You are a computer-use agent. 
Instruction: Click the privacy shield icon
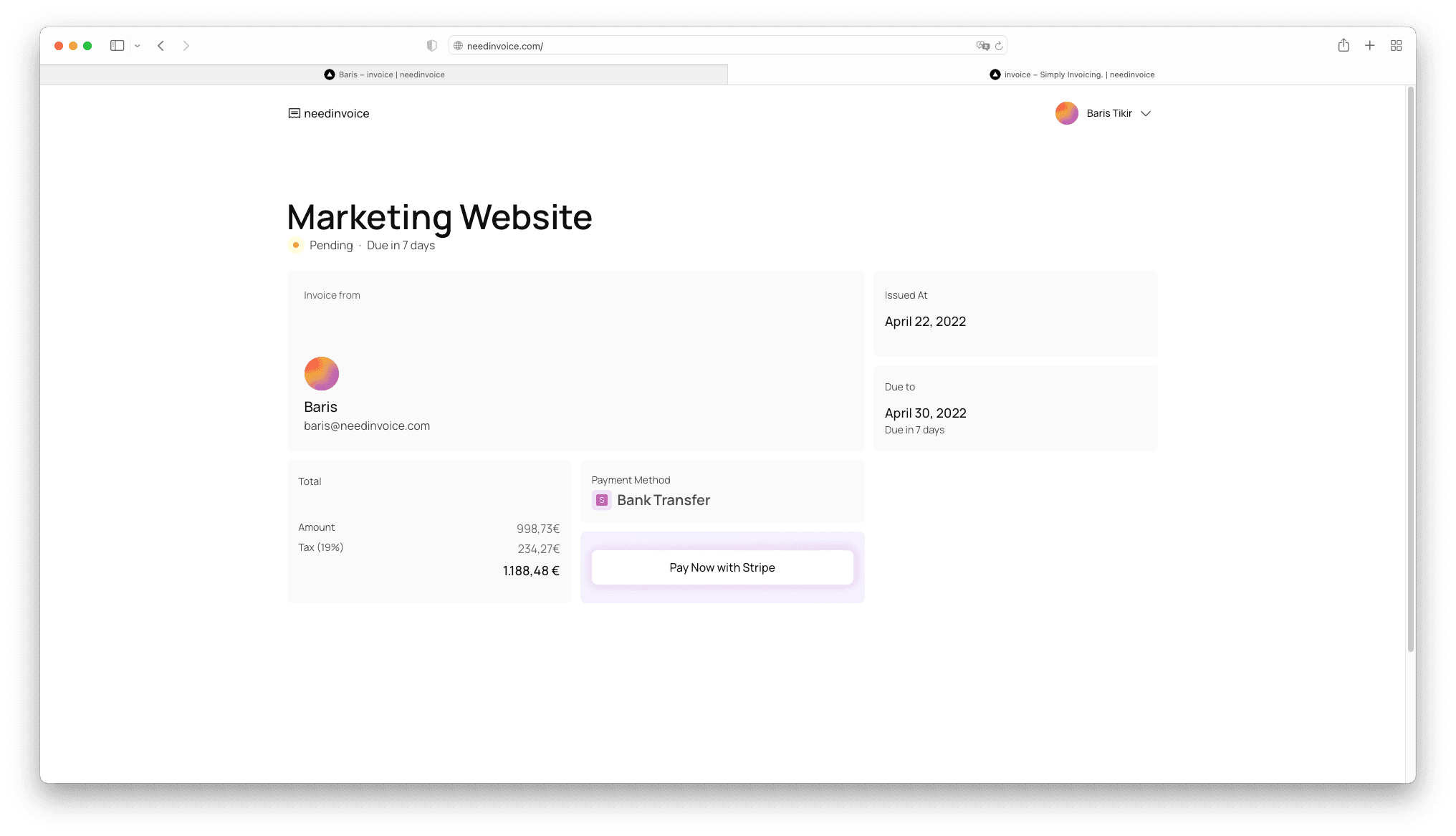(x=431, y=46)
